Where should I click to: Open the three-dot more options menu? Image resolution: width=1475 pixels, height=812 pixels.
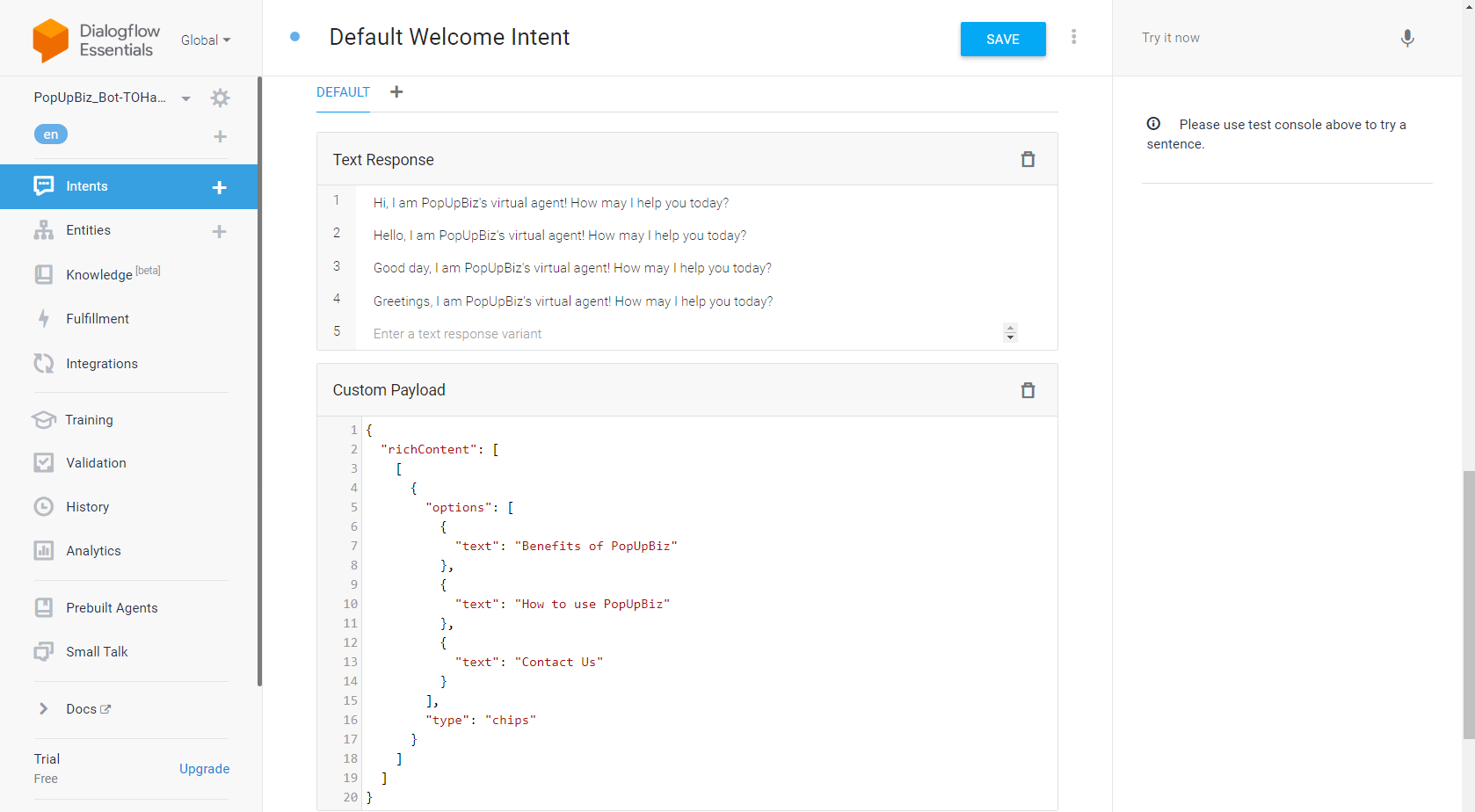coord(1073,37)
